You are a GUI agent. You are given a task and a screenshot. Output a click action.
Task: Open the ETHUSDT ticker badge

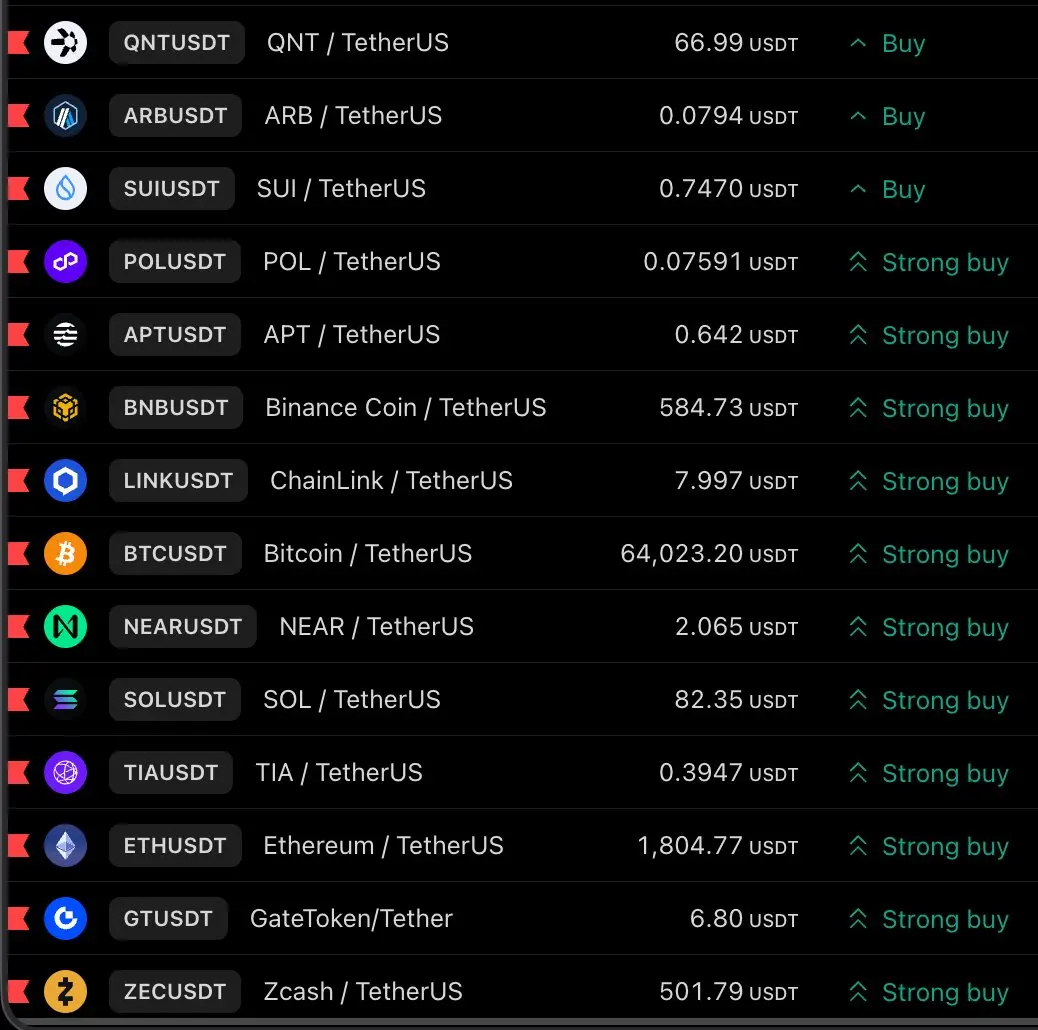click(x=175, y=845)
